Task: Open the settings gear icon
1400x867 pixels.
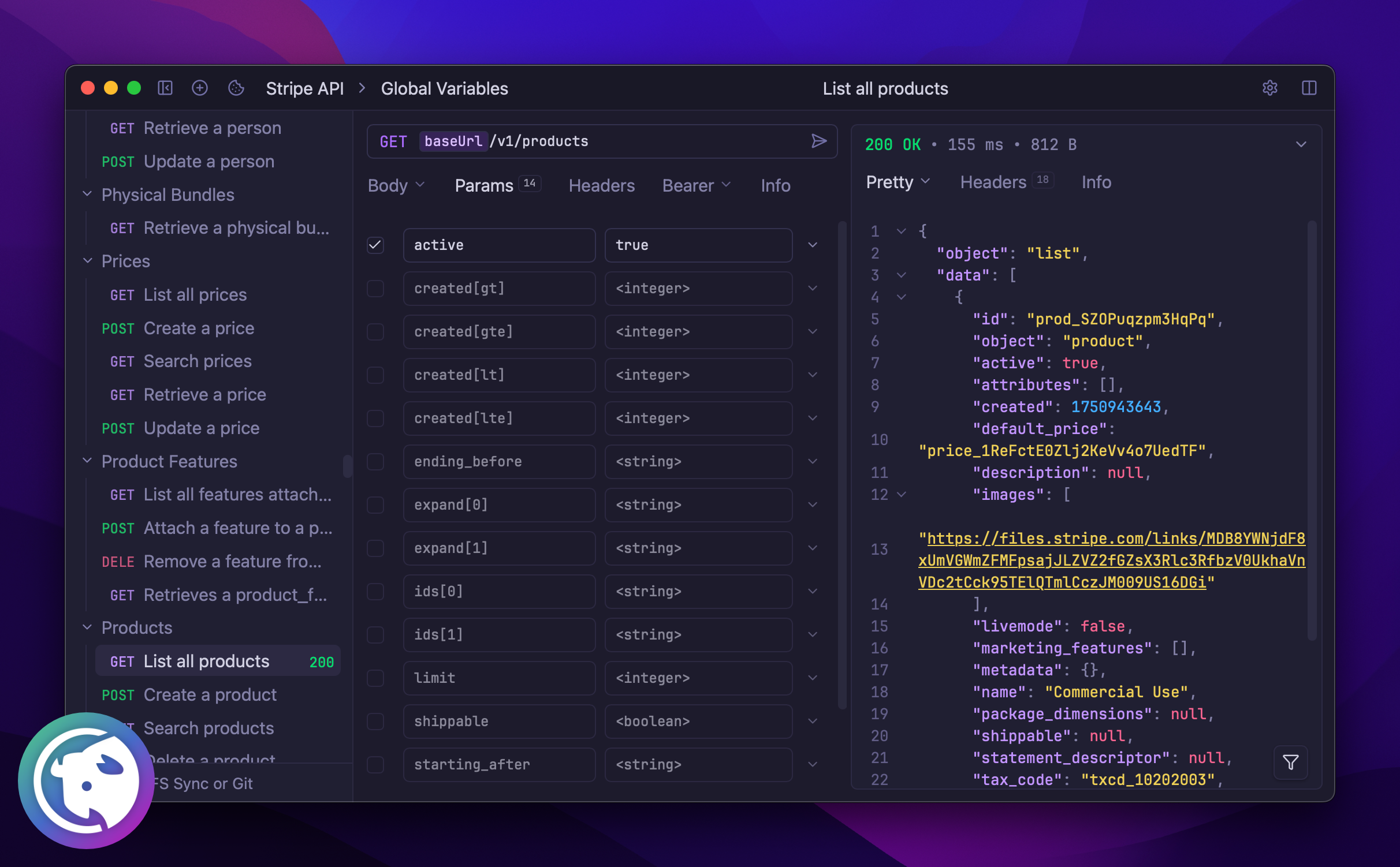Action: coord(1269,88)
